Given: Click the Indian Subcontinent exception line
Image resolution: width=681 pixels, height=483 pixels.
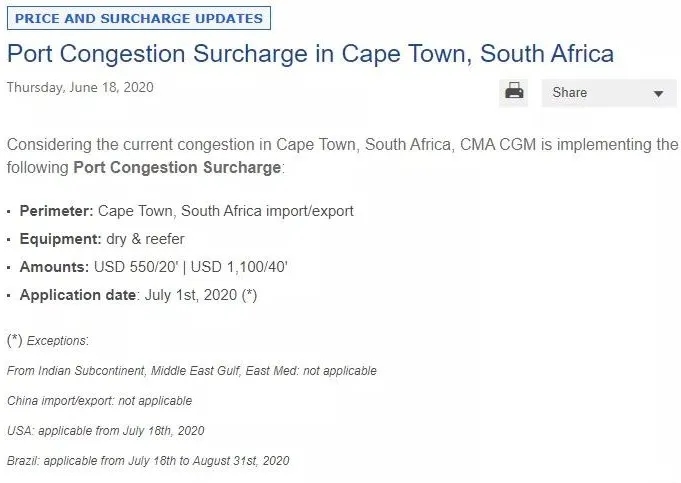Looking at the screenshot, I should click(191, 371).
